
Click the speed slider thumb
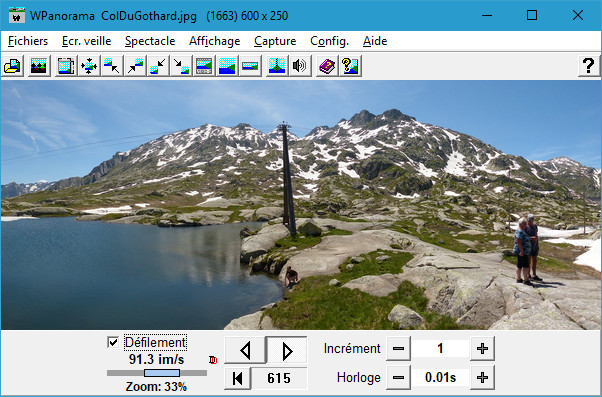pyautogui.click(x=162, y=373)
